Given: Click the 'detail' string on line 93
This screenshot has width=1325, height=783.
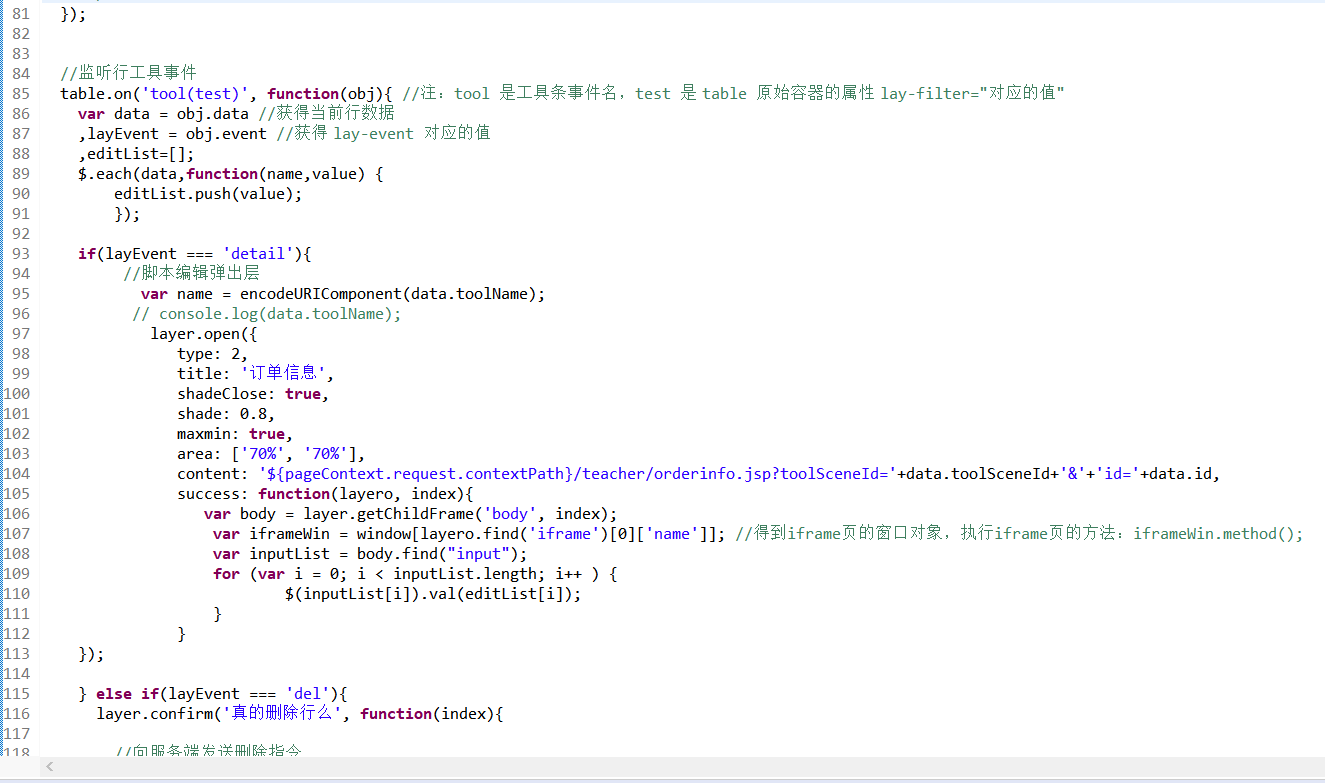Looking at the screenshot, I should point(258,253).
